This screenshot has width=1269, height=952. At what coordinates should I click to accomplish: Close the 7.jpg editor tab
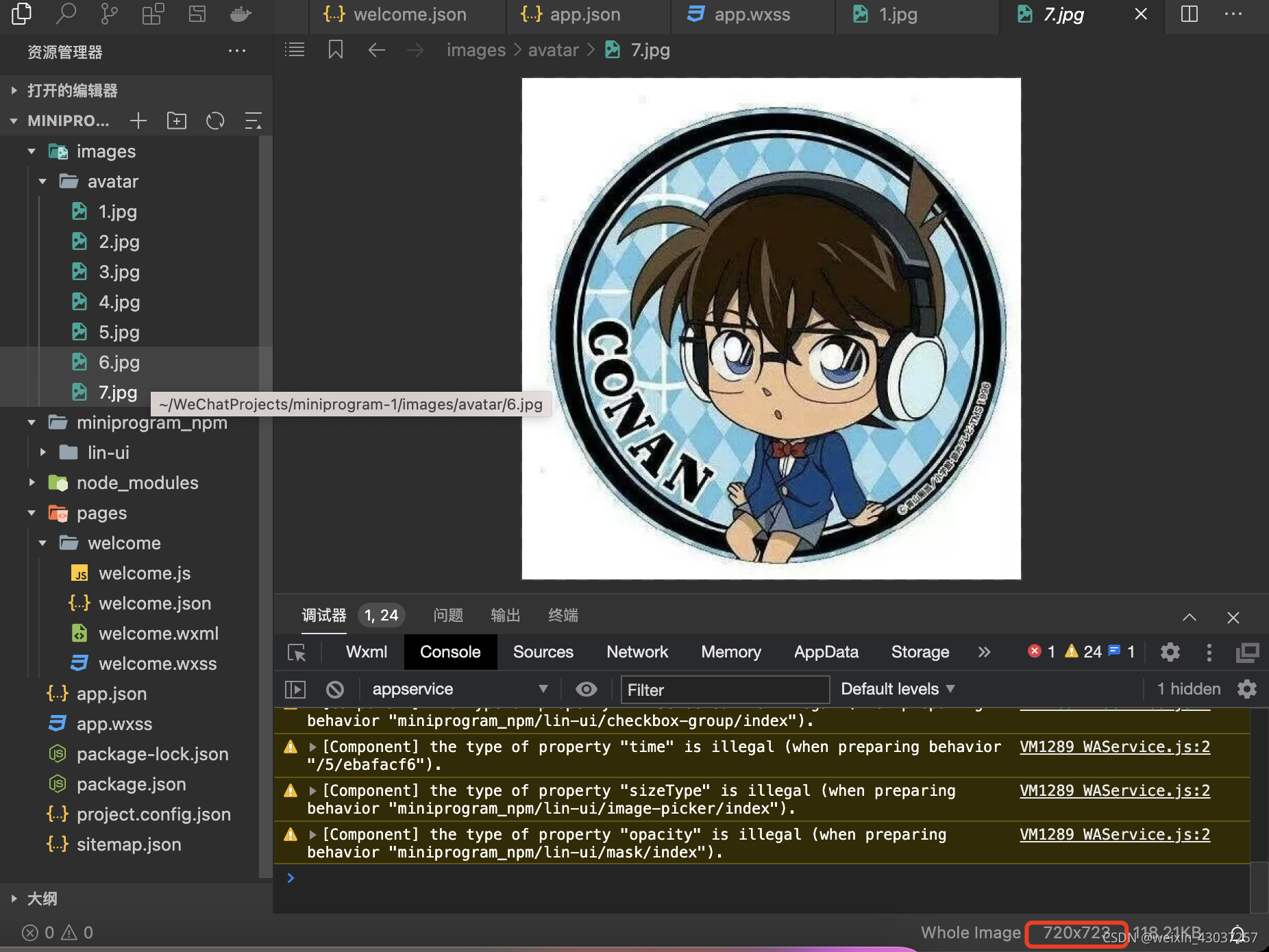pos(1141,14)
